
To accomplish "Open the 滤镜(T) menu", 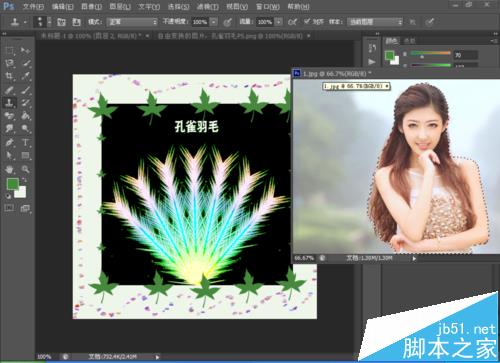I will [207, 6].
